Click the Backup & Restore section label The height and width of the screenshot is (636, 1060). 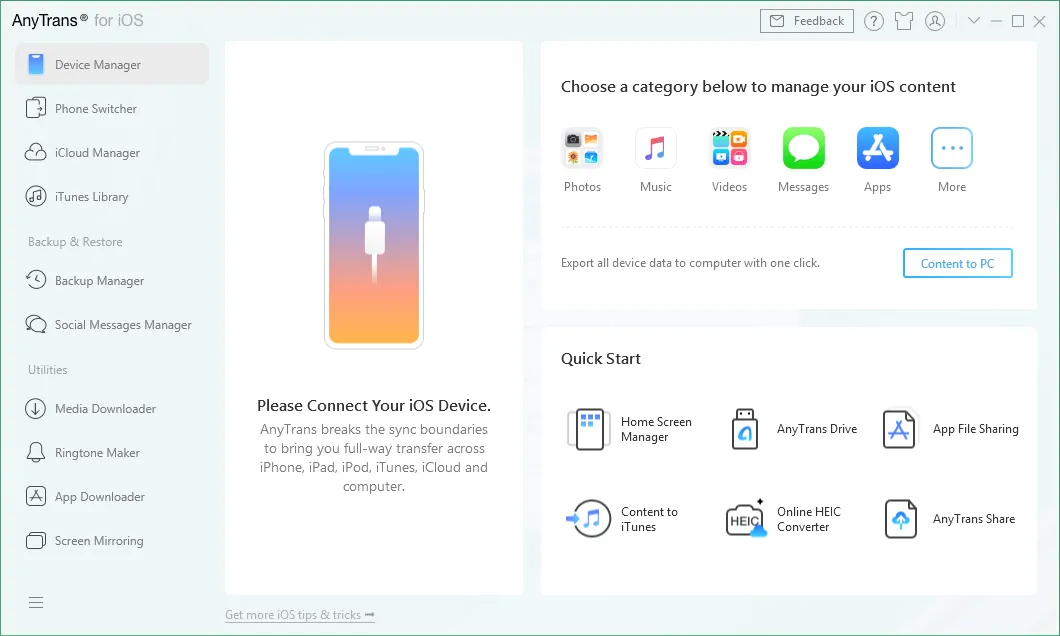(75, 241)
